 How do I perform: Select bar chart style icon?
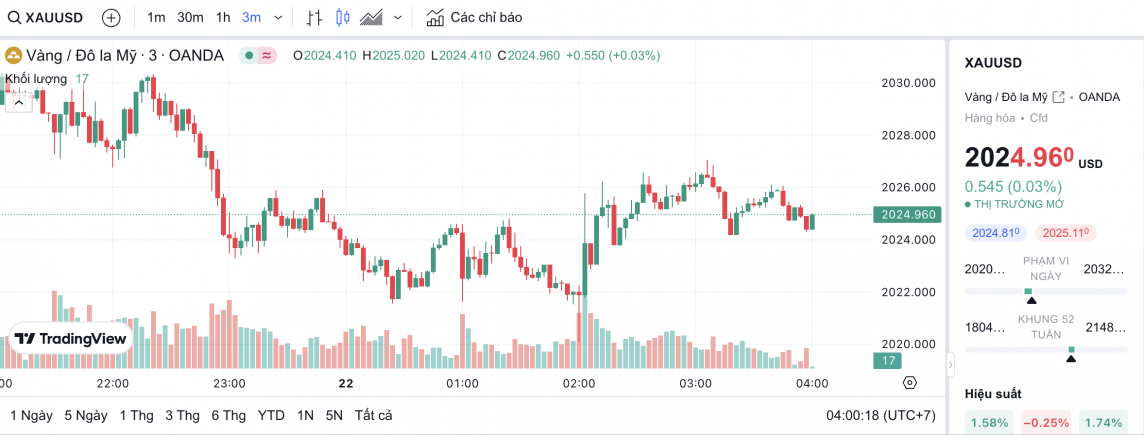point(314,17)
